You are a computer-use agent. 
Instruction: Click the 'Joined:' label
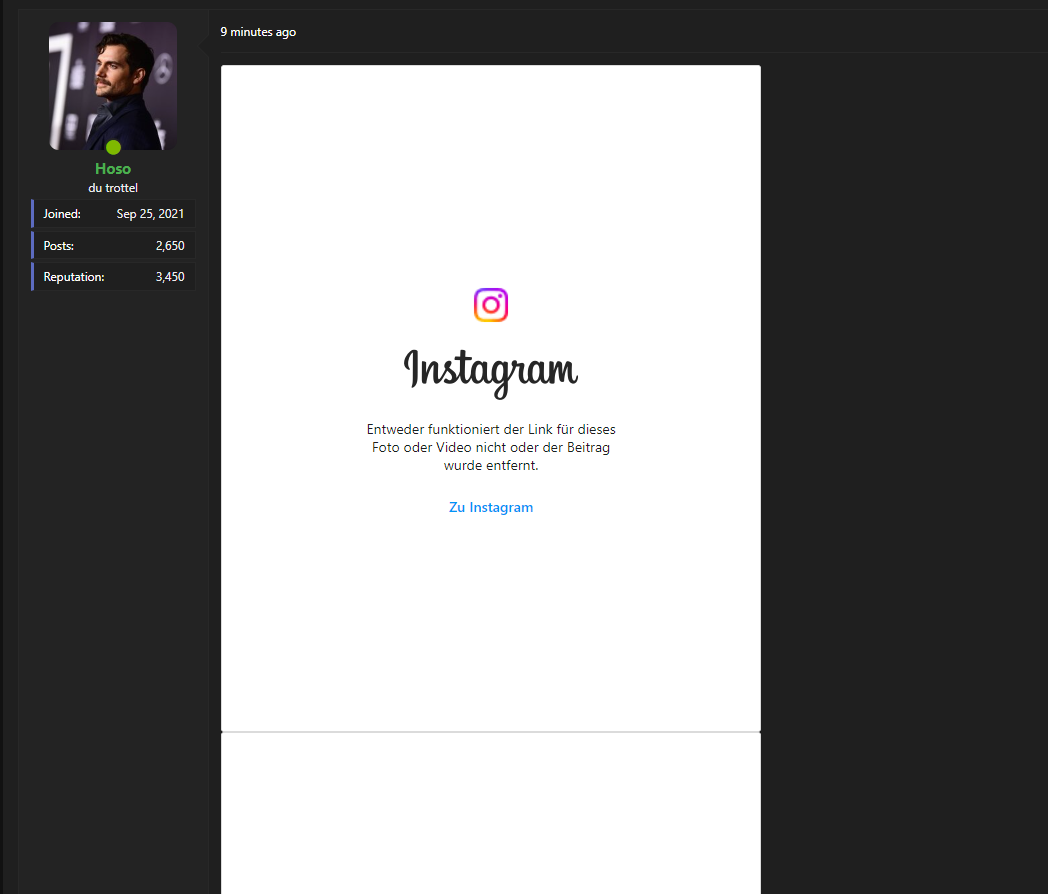click(x=62, y=214)
